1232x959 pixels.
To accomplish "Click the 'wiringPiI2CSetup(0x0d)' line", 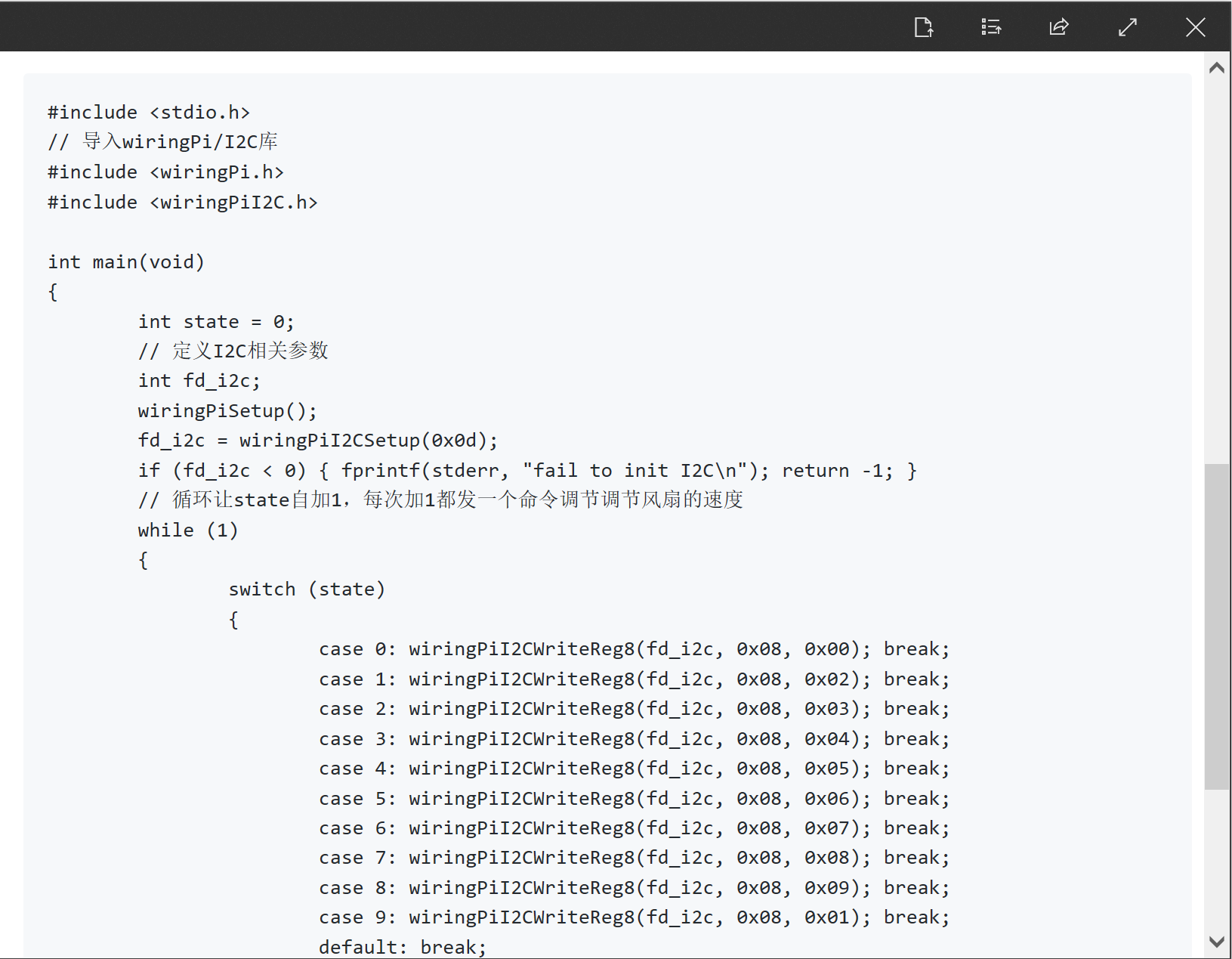I will pos(317,440).
